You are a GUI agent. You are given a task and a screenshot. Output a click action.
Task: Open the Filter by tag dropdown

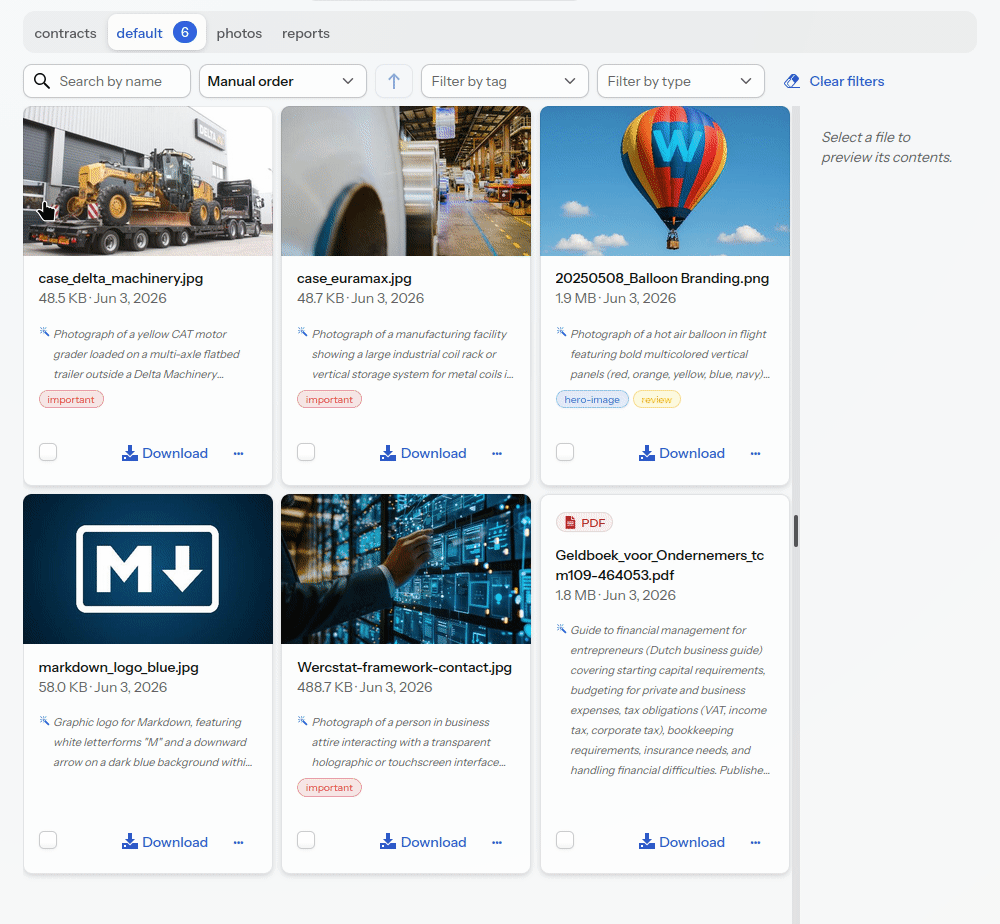point(504,81)
